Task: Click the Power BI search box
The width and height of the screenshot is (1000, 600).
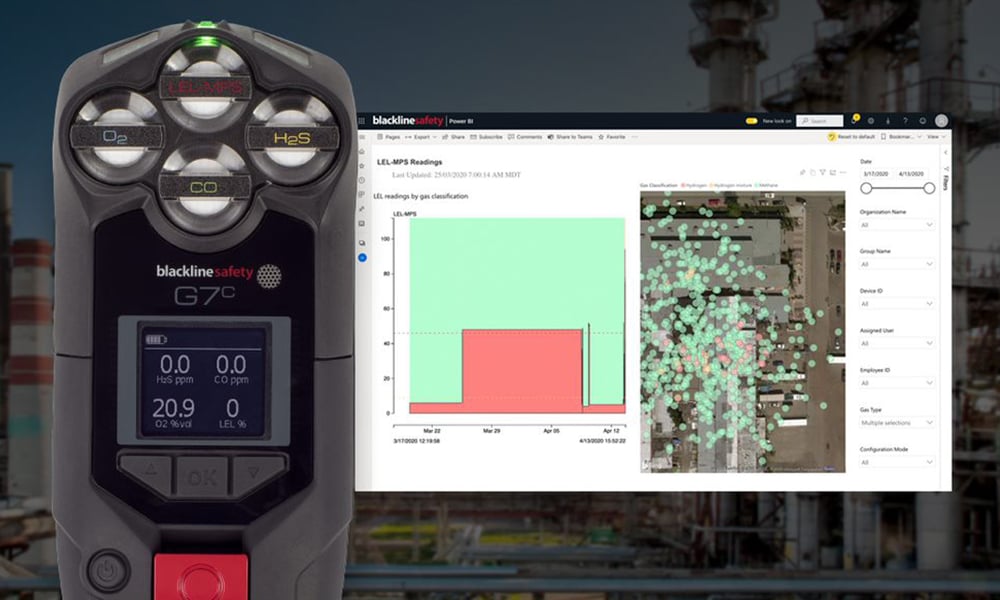Action: click(820, 121)
